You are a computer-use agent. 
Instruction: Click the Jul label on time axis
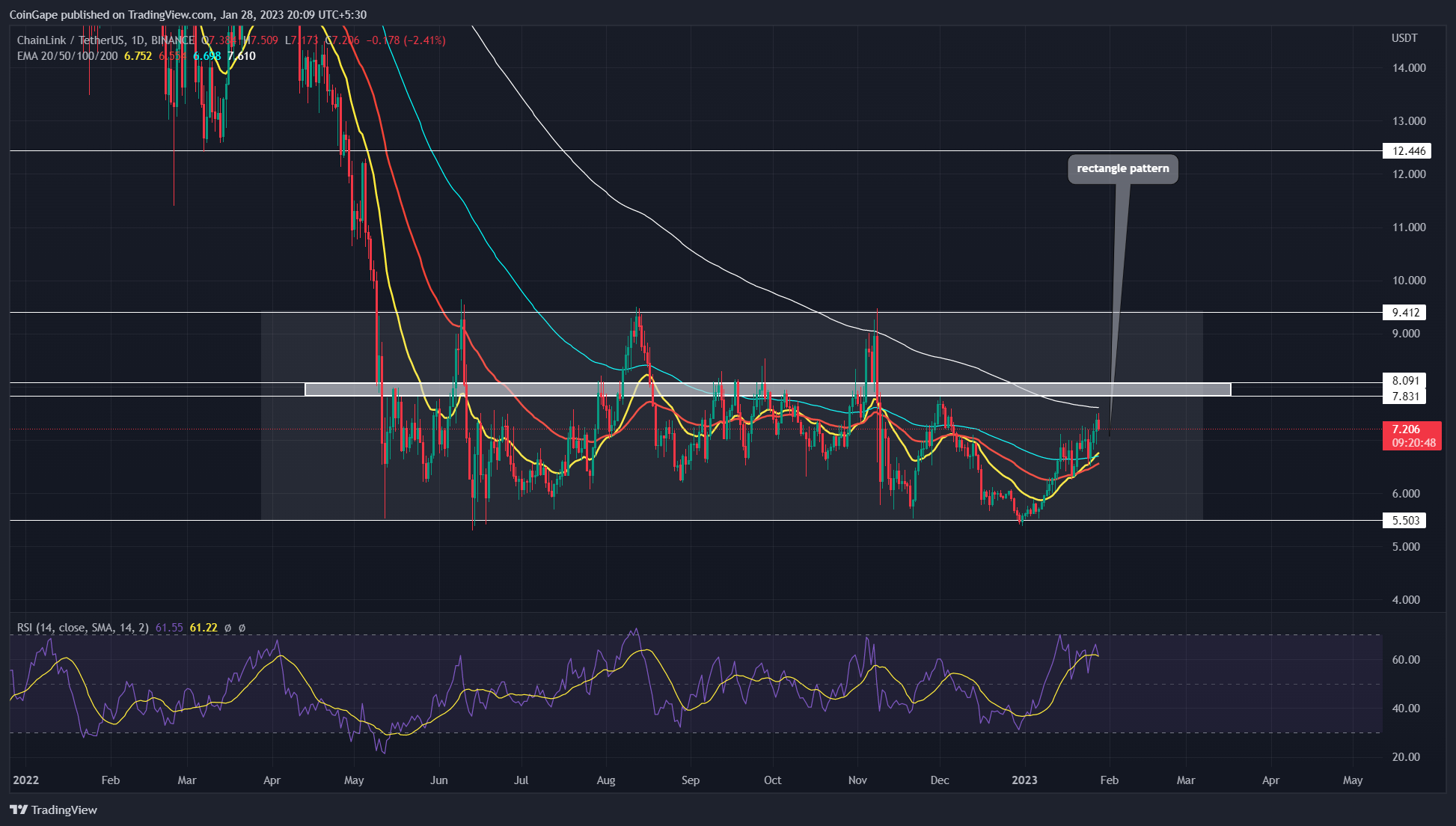(521, 780)
